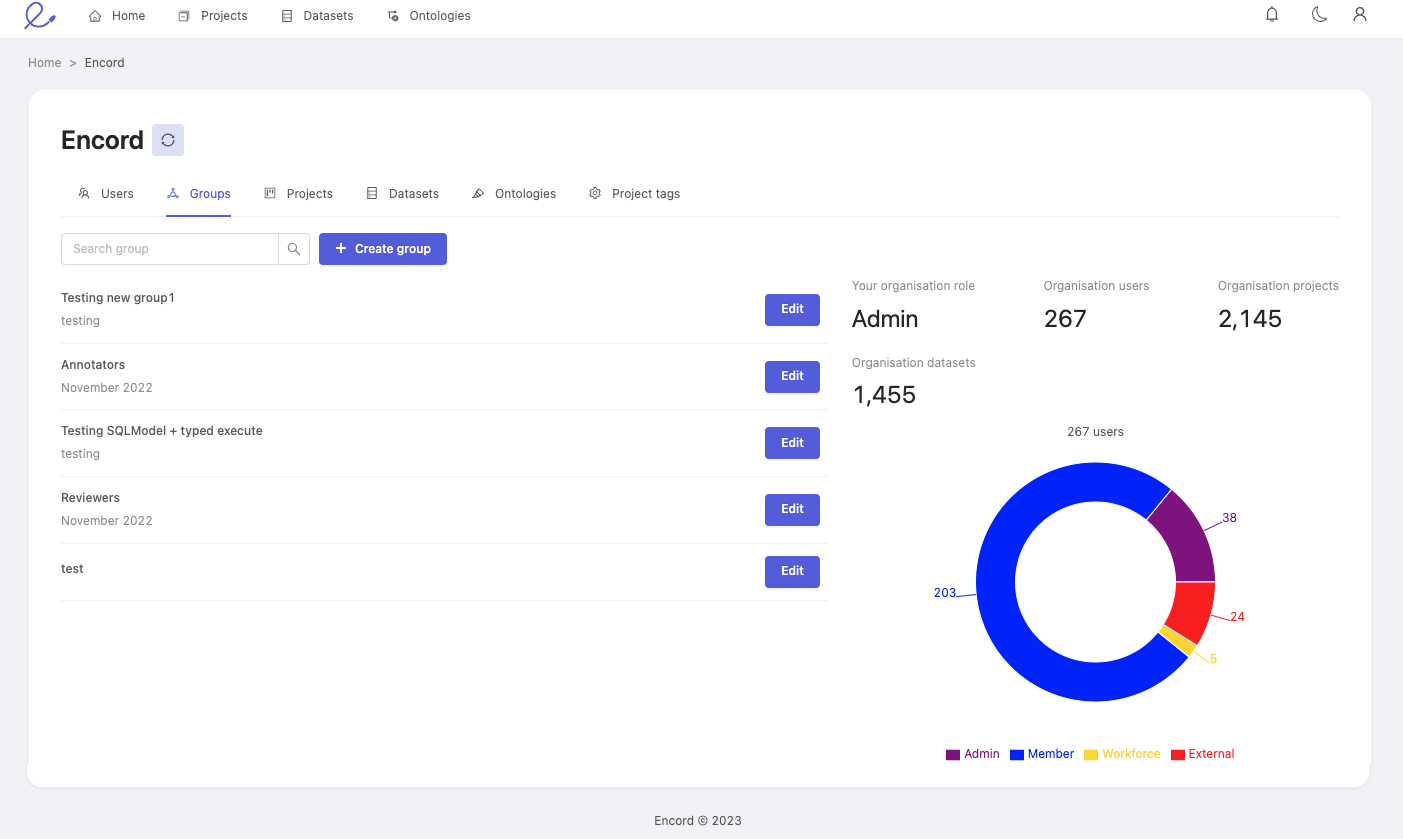
Task: Click the purple Admin donut segment
Action: click(1185, 540)
